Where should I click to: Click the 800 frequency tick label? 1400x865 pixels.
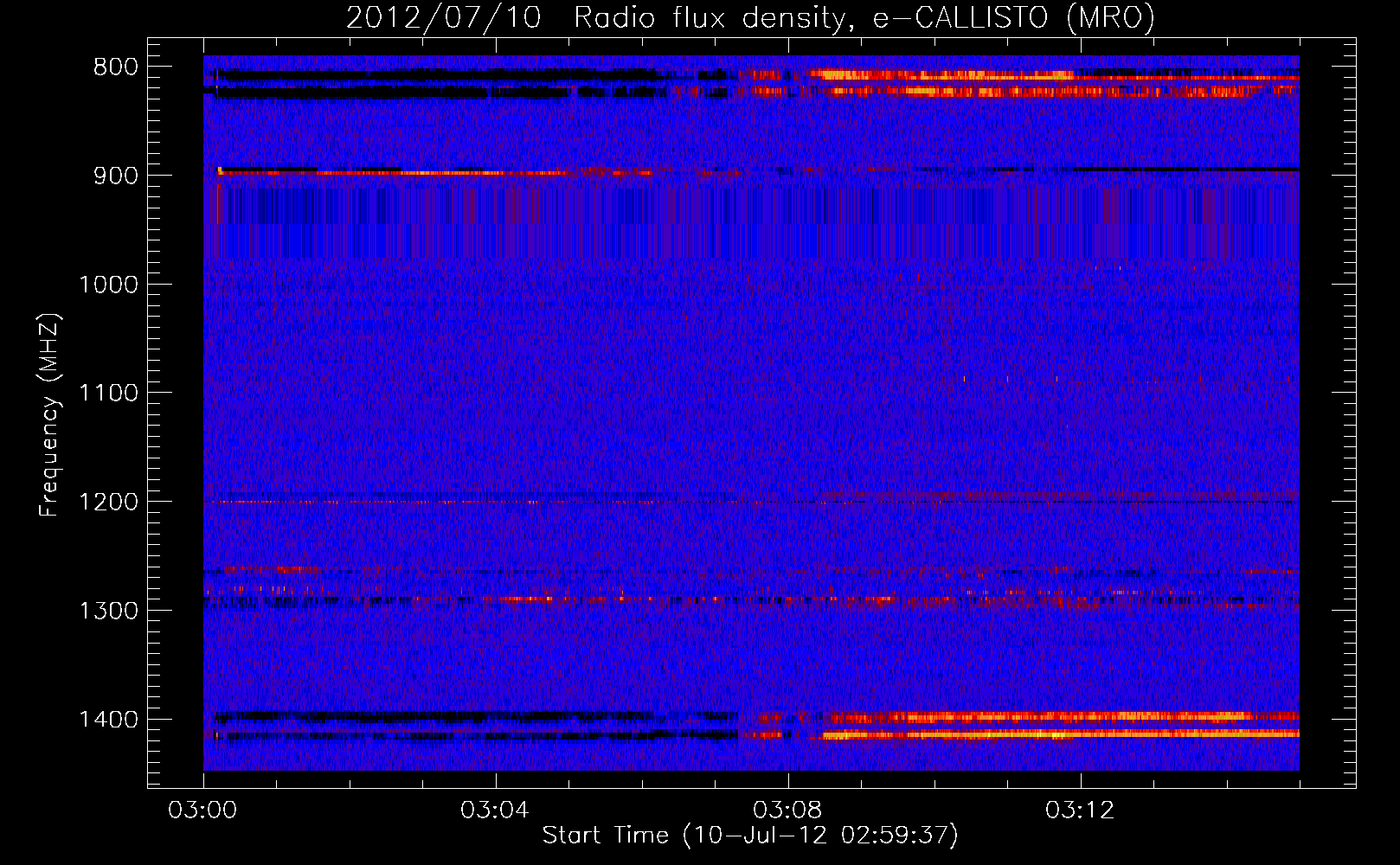tap(115, 67)
